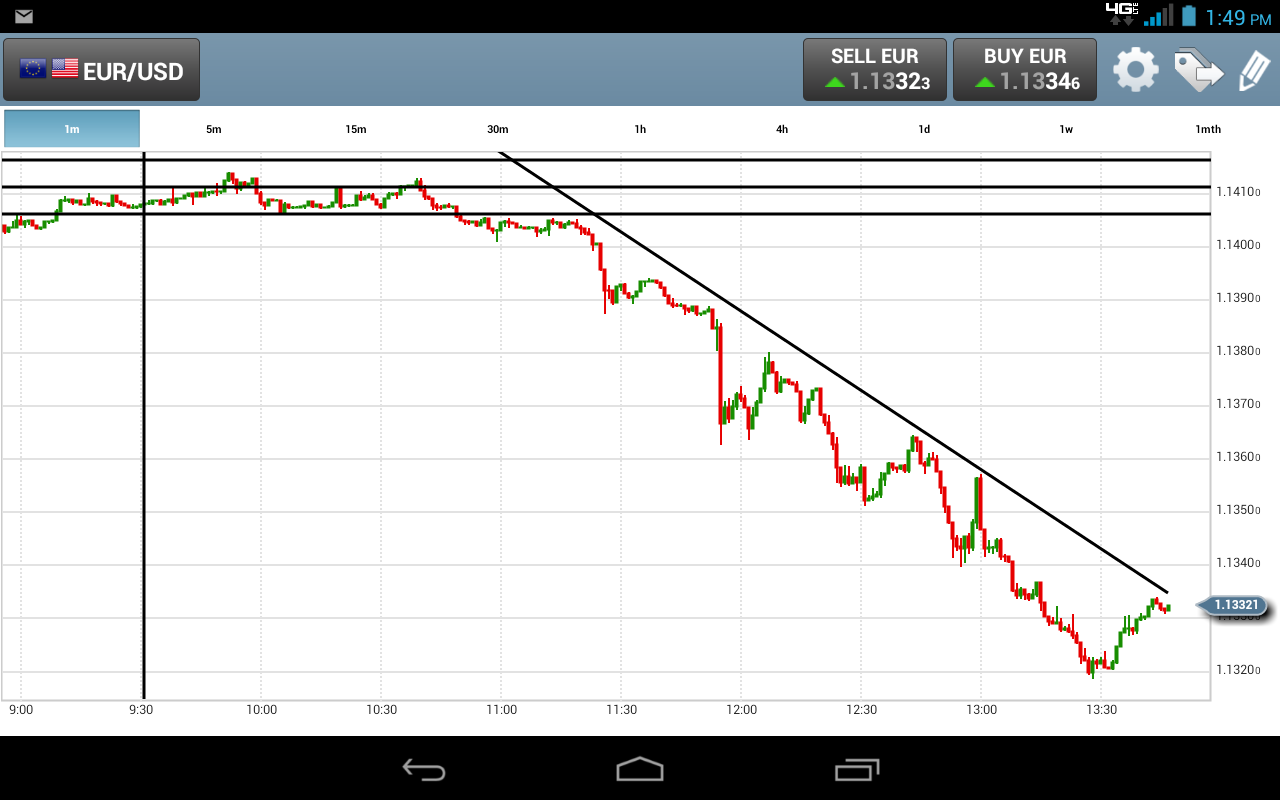Image resolution: width=1280 pixels, height=800 pixels.
Task: Show the 4h timeframe chart
Action: pyautogui.click(x=782, y=129)
